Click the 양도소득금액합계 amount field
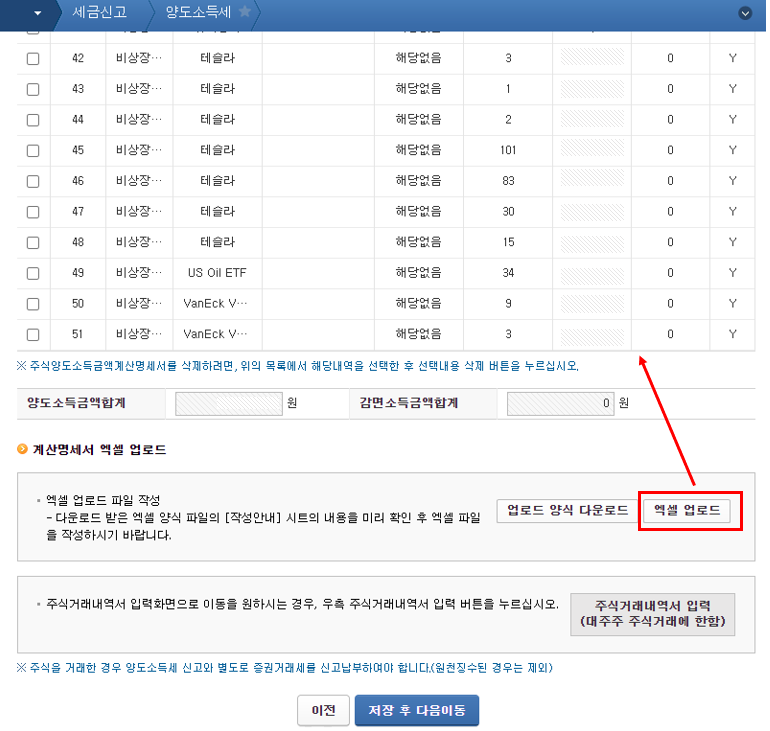Screen dimensions: 770x731 pyautogui.click(x=229, y=404)
